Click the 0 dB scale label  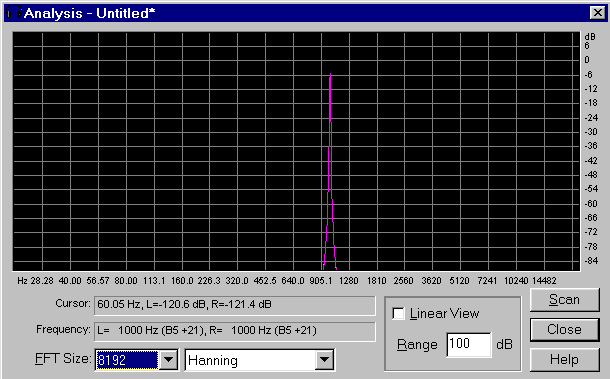tap(587, 60)
